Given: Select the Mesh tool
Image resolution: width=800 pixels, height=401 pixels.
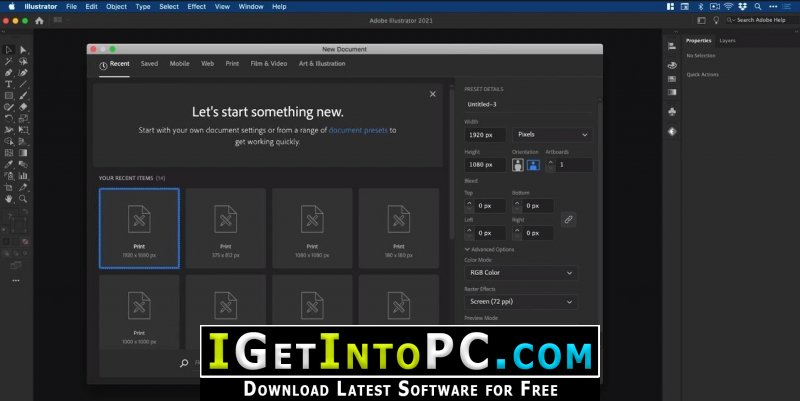Looking at the screenshot, I should coord(9,153).
